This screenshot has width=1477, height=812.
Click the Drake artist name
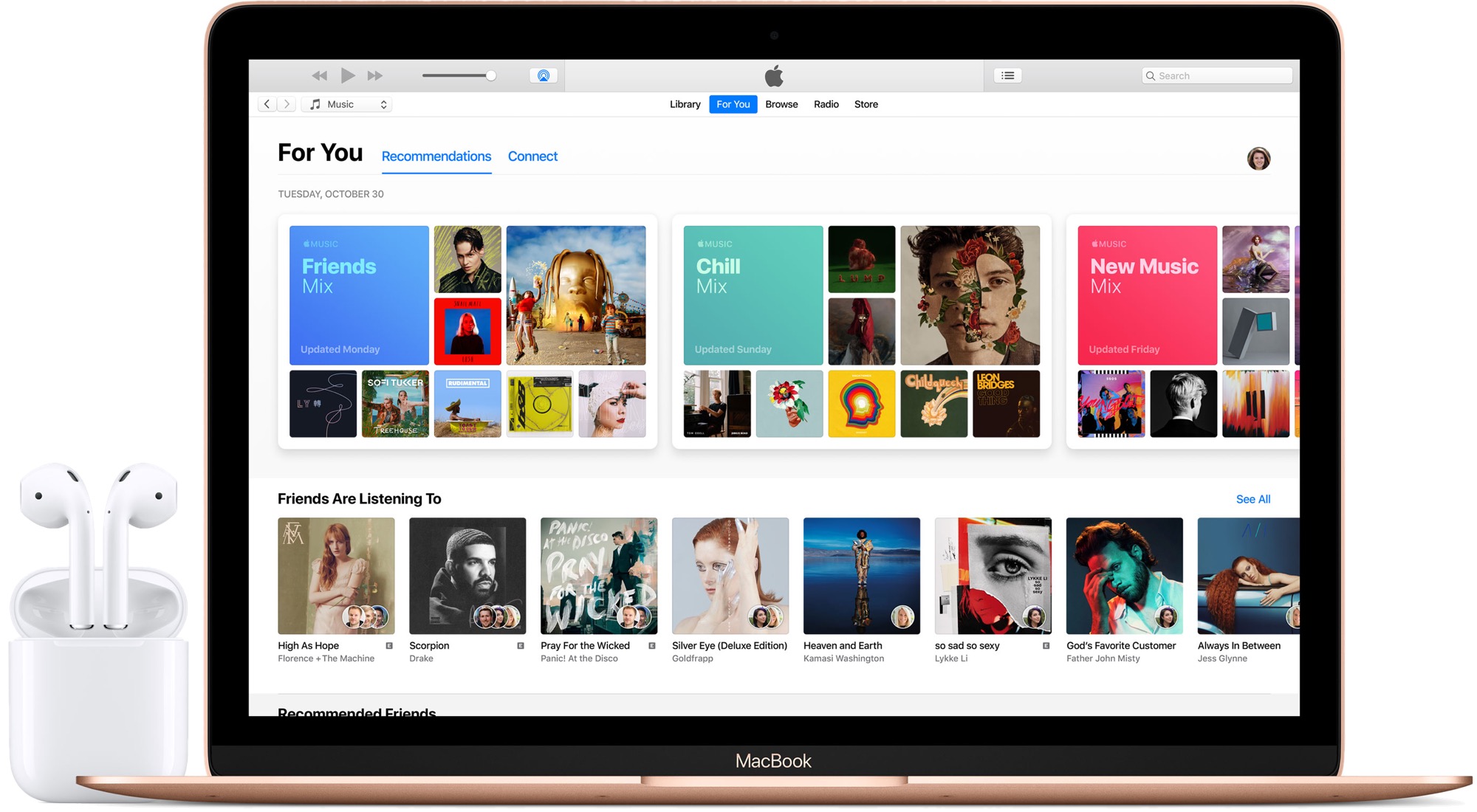[x=421, y=658]
